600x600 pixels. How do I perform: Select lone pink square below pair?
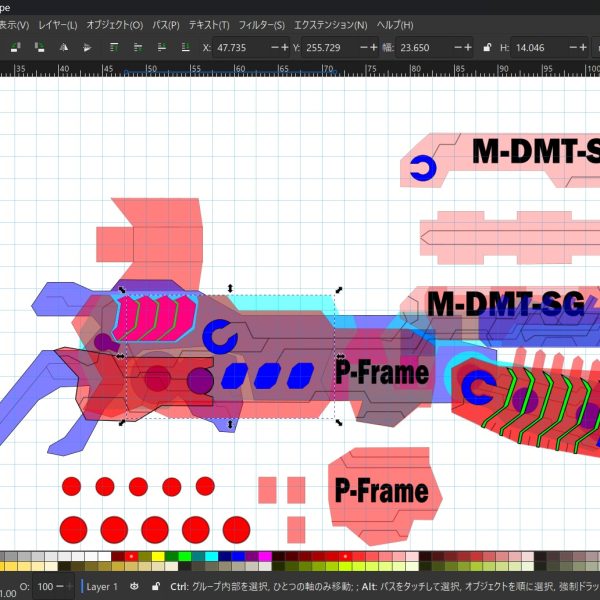point(296,530)
